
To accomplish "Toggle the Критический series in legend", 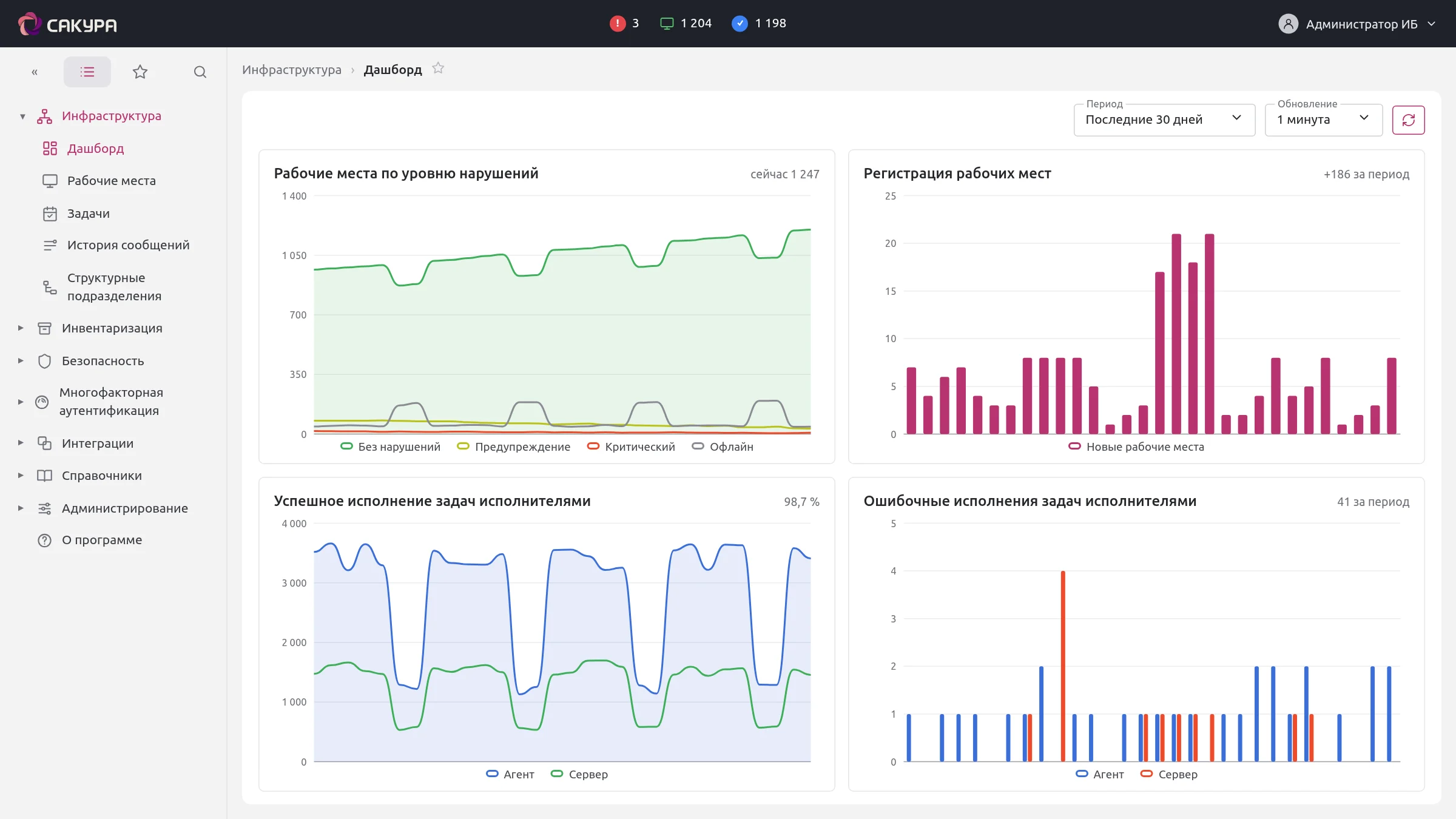I will [631, 447].
